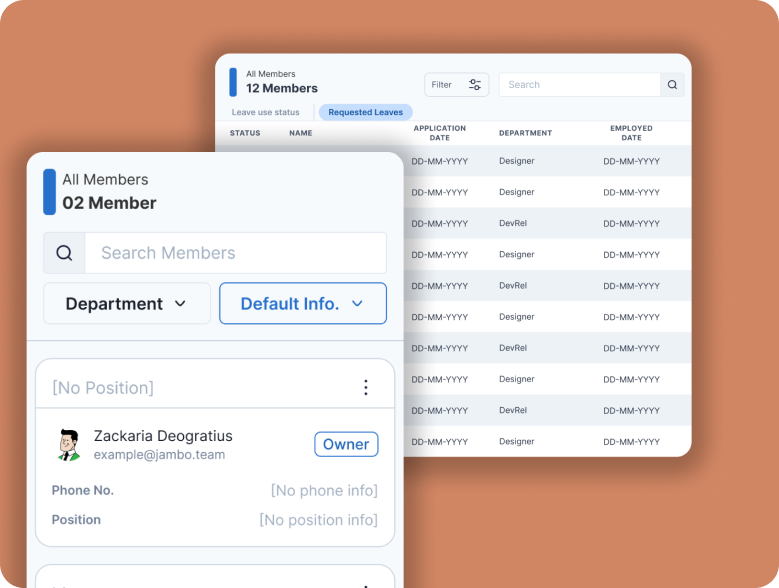The image size is (779, 588).
Task: Click the 12 Members heading
Action: (282, 88)
